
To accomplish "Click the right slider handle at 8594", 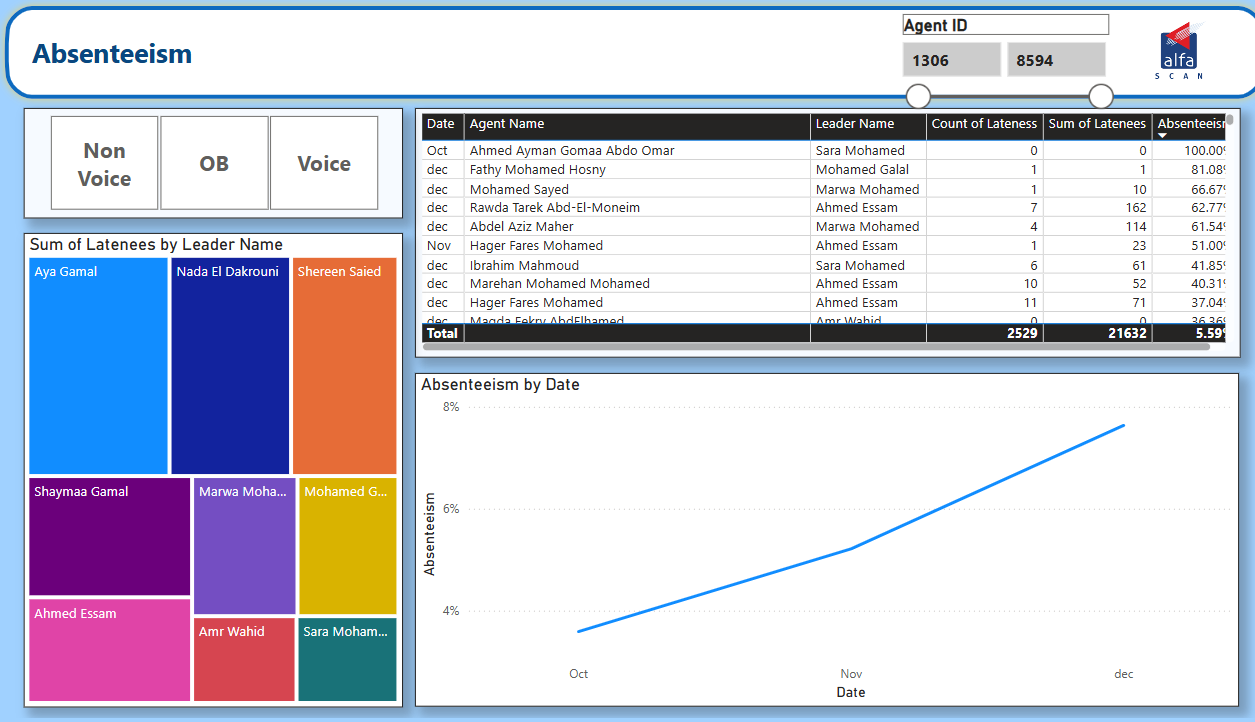I will click(1100, 96).
